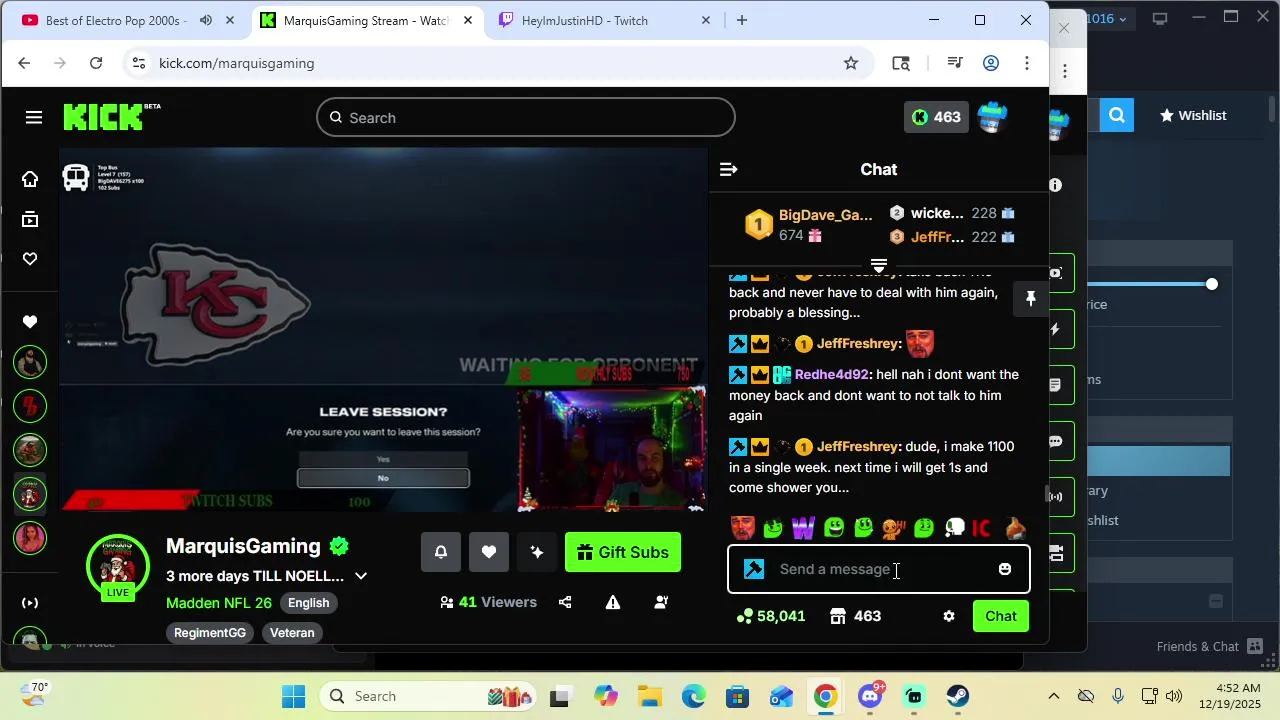Open the shop icon showing 463
Viewport: 1280px width, 720px height.
pos(856,616)
